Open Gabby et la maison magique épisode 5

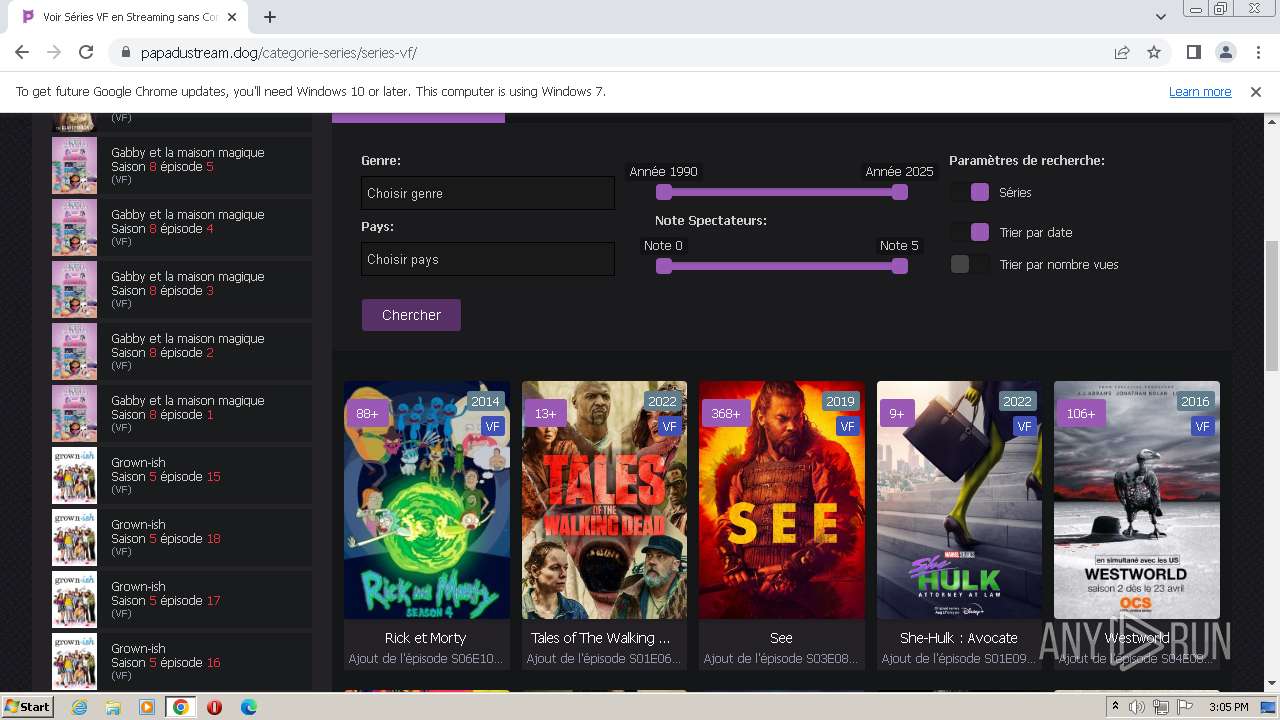point(182,165)
